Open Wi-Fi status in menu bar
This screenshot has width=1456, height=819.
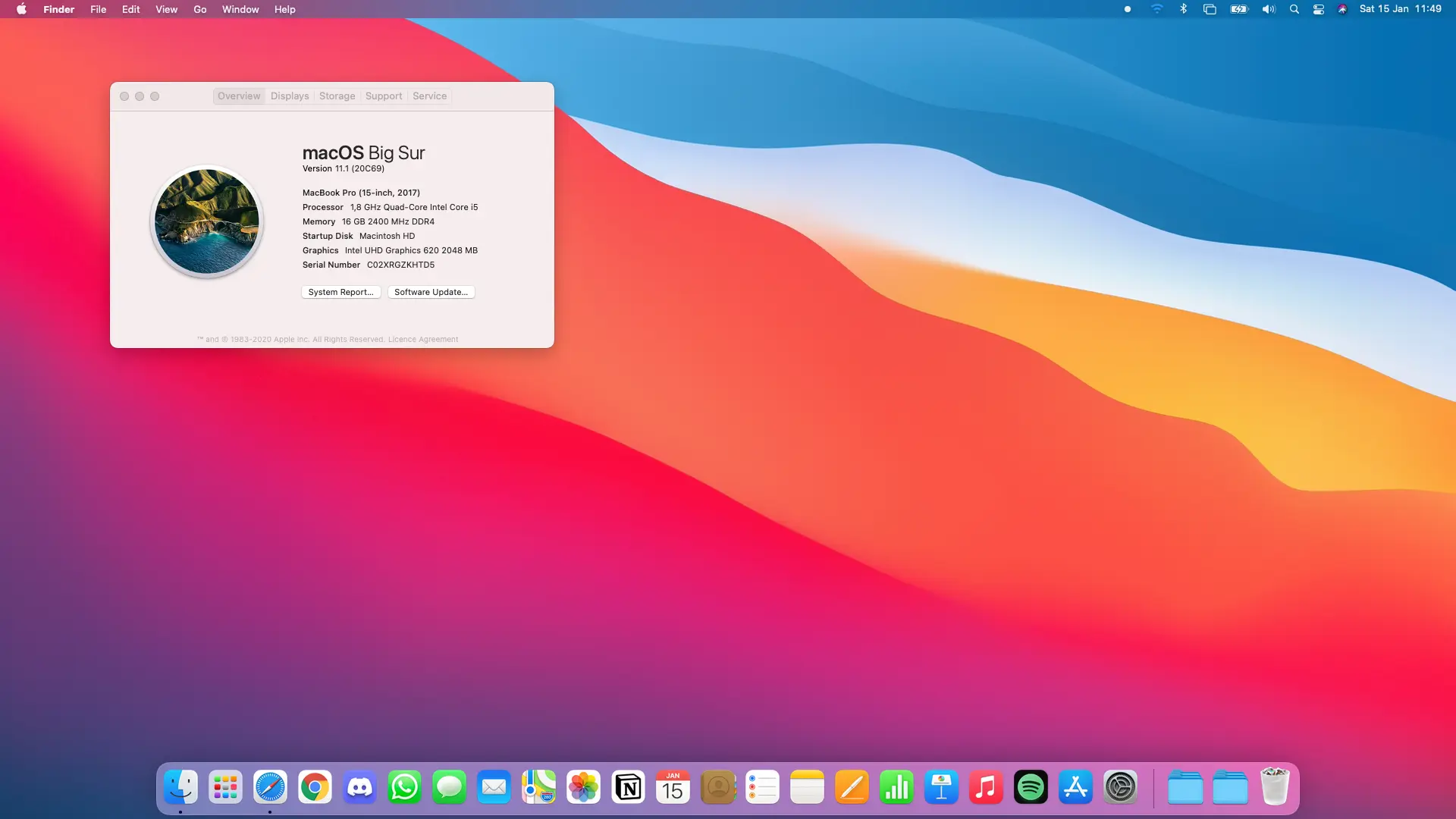click(1156, 9)
